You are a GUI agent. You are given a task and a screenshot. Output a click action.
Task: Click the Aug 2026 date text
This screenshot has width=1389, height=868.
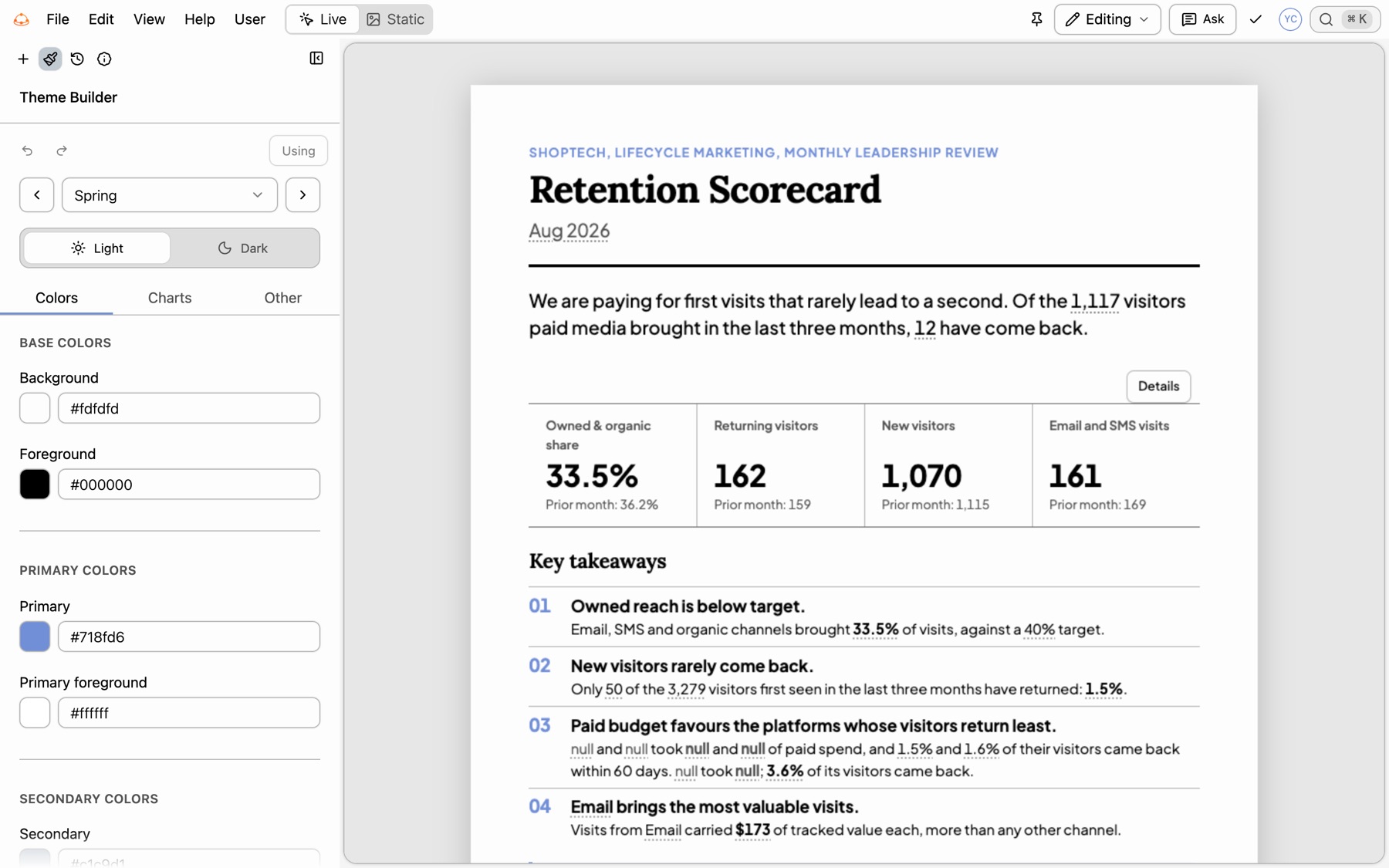[x=569, y=231]
